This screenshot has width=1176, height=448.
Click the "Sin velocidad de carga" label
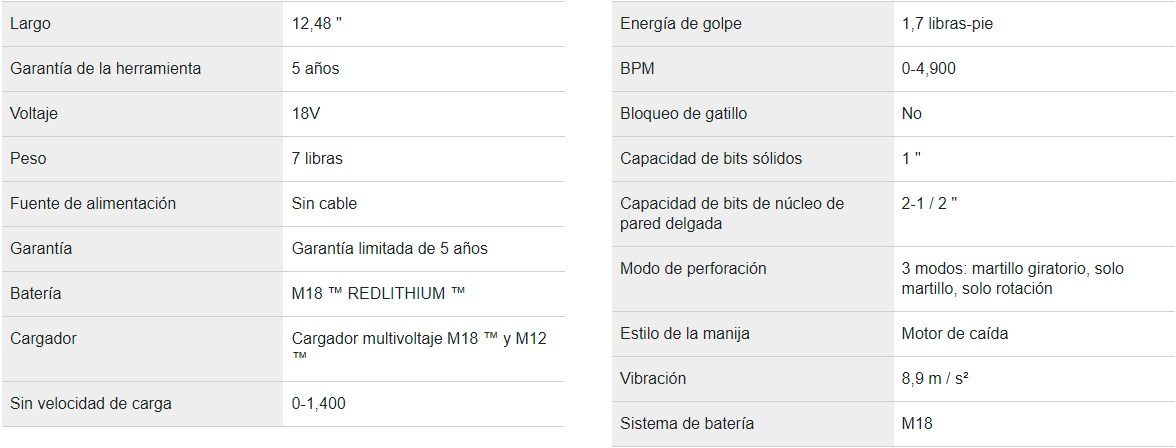(x=91, y=404)
